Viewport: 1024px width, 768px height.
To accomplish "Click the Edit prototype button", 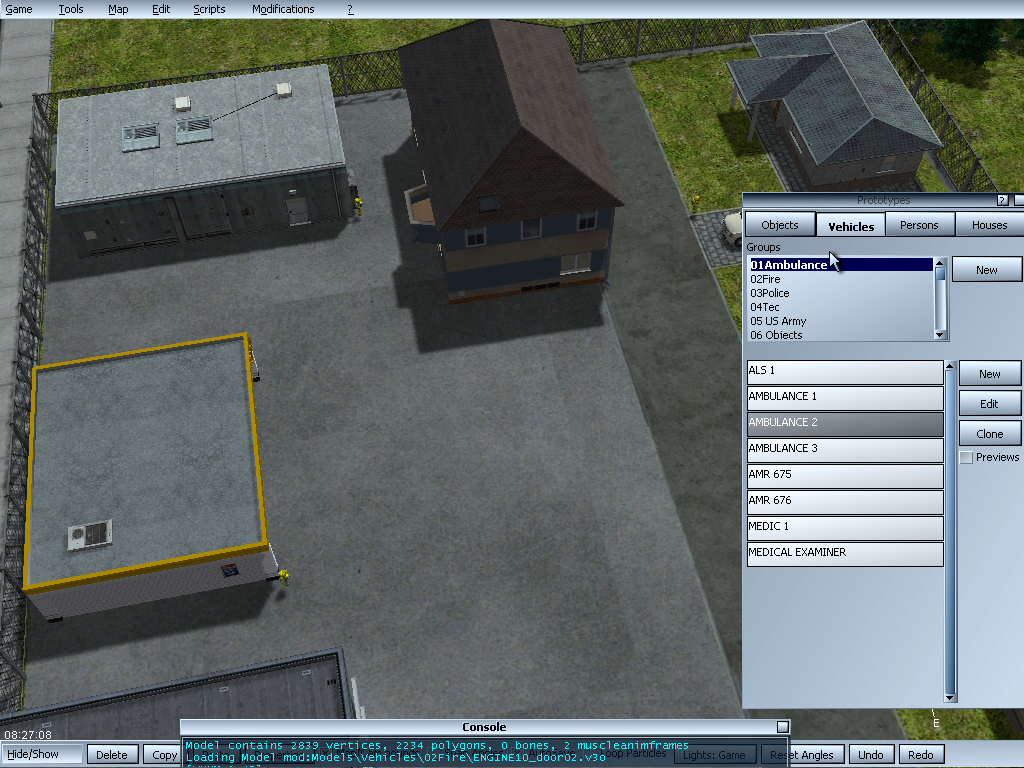I will 989,404.
